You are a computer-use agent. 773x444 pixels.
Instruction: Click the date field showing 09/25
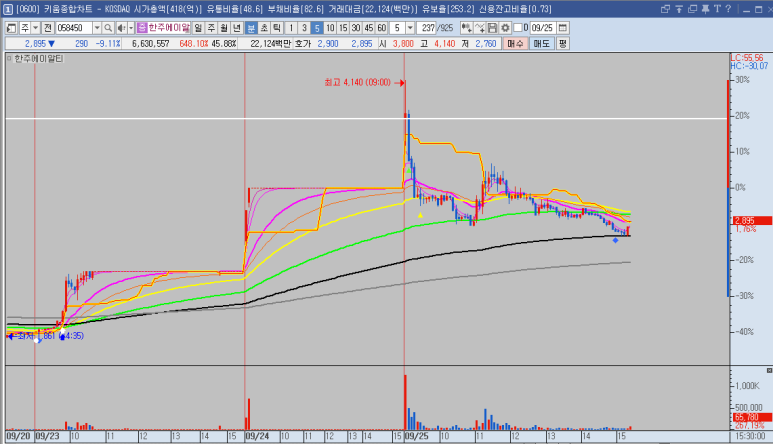point(543,28)
